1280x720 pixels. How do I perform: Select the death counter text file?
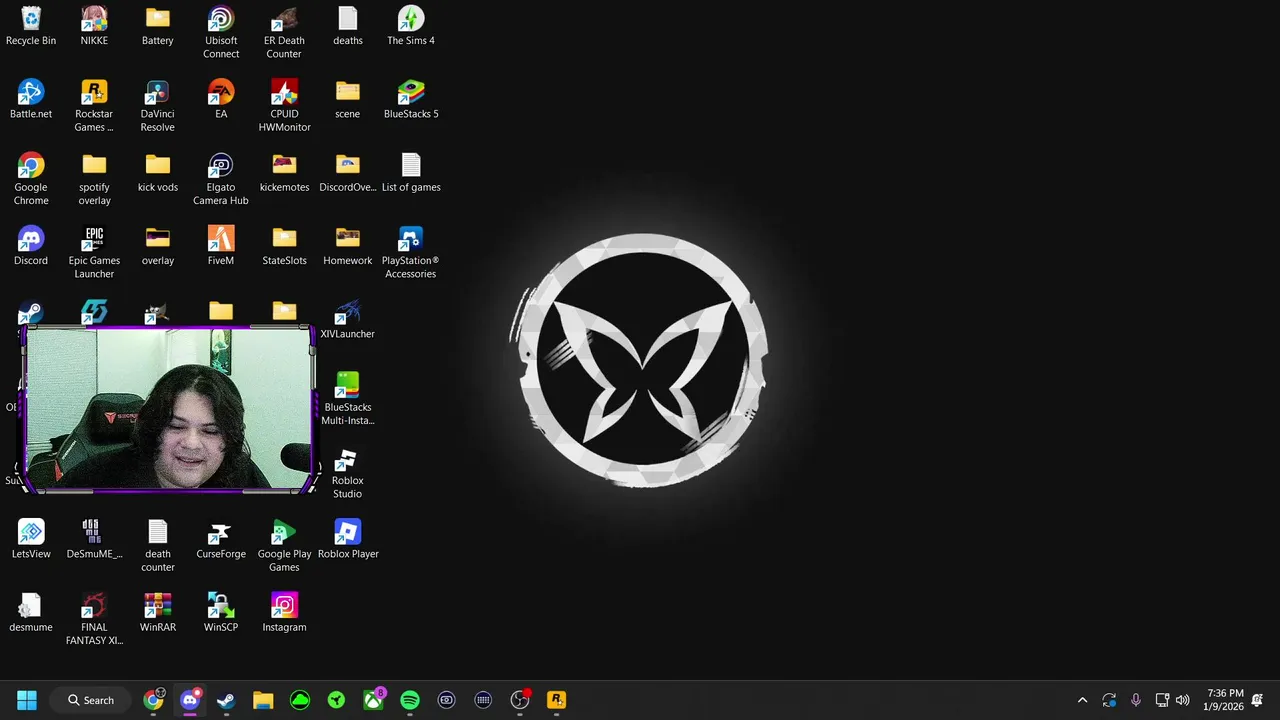[158, 545]
